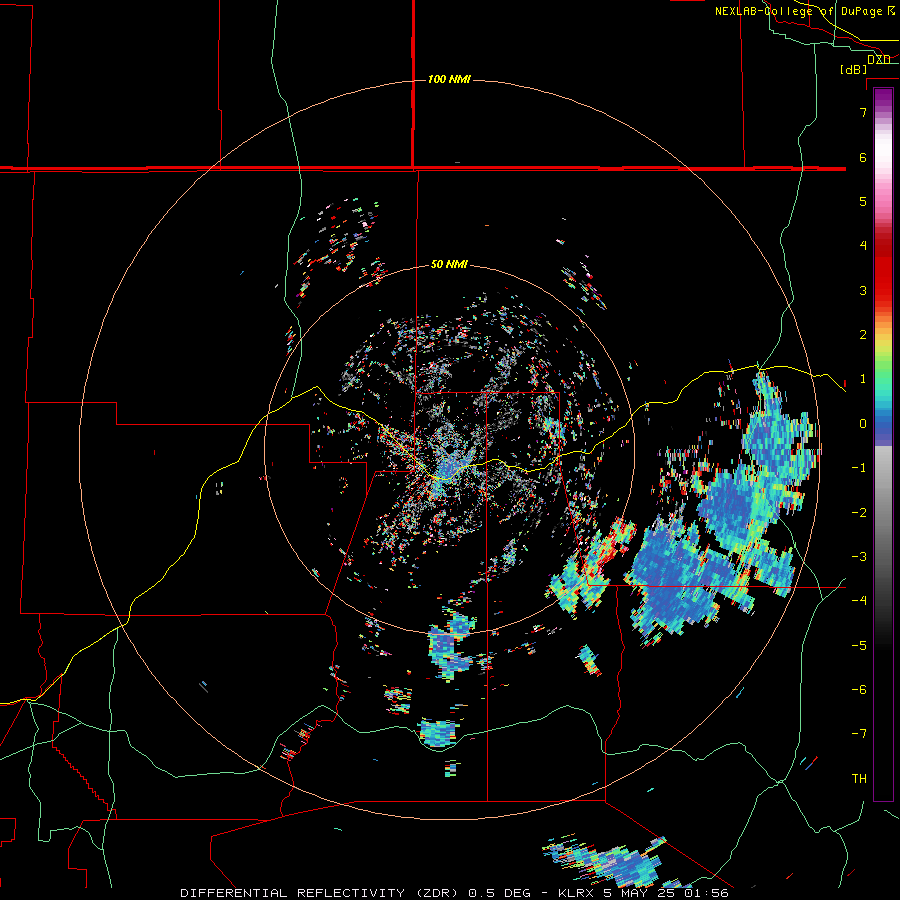Click the color scale value 0
The image size is (900, 900).
pos(863,424)
